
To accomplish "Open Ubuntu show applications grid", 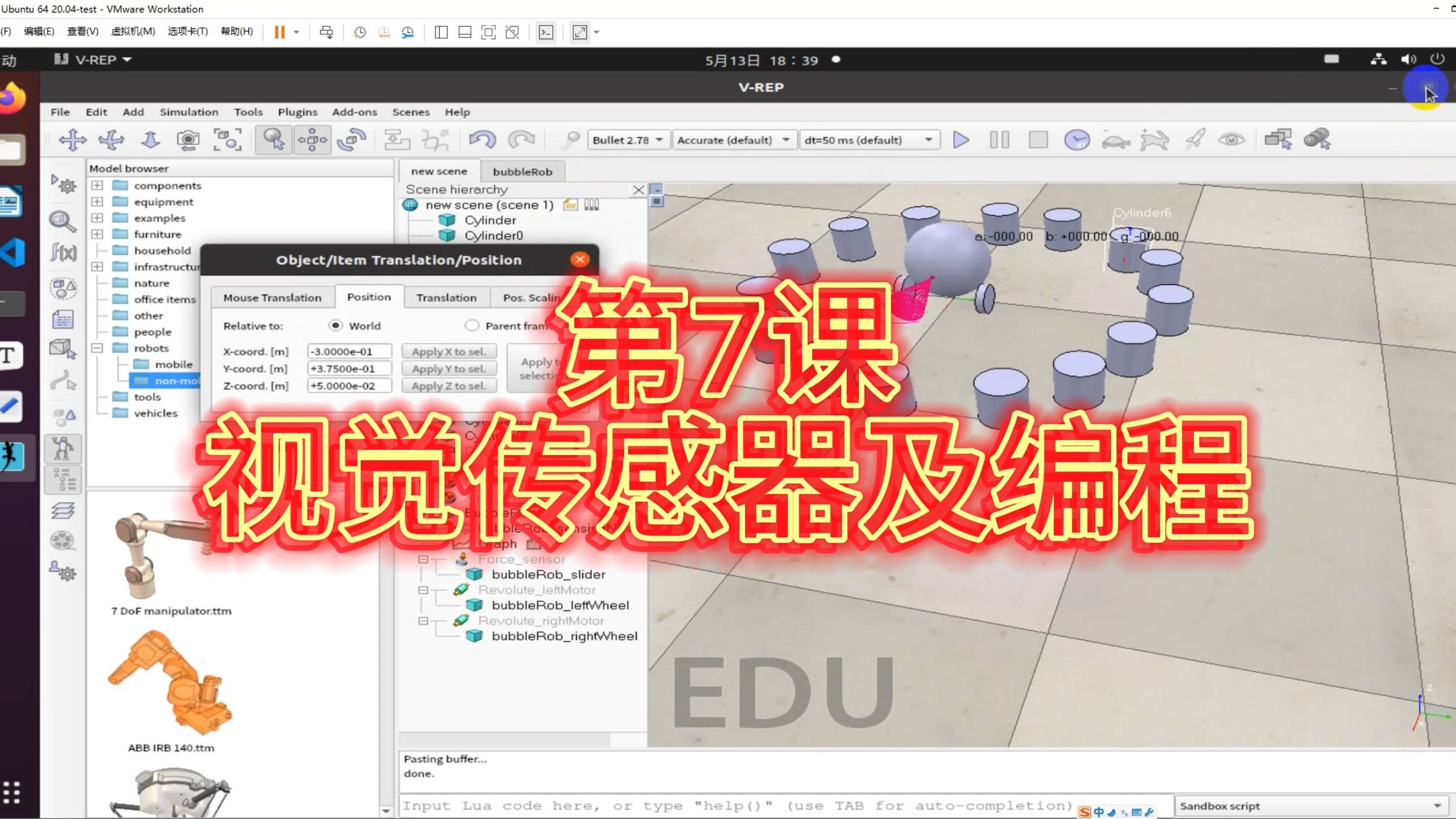I will tap(11, 792).
